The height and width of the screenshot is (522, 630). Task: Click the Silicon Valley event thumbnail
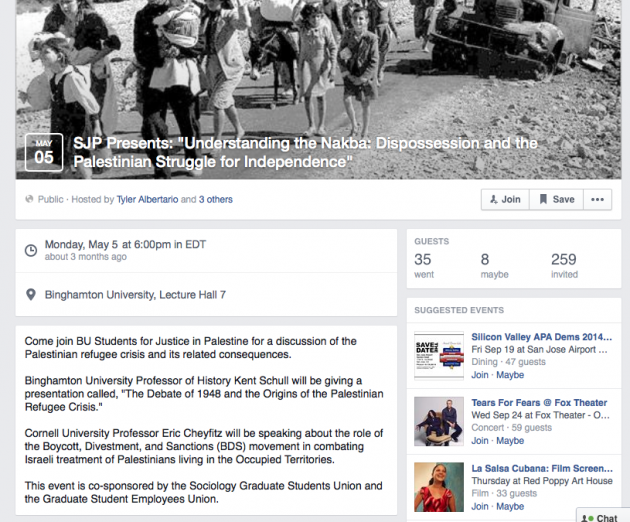pos(439,356)
